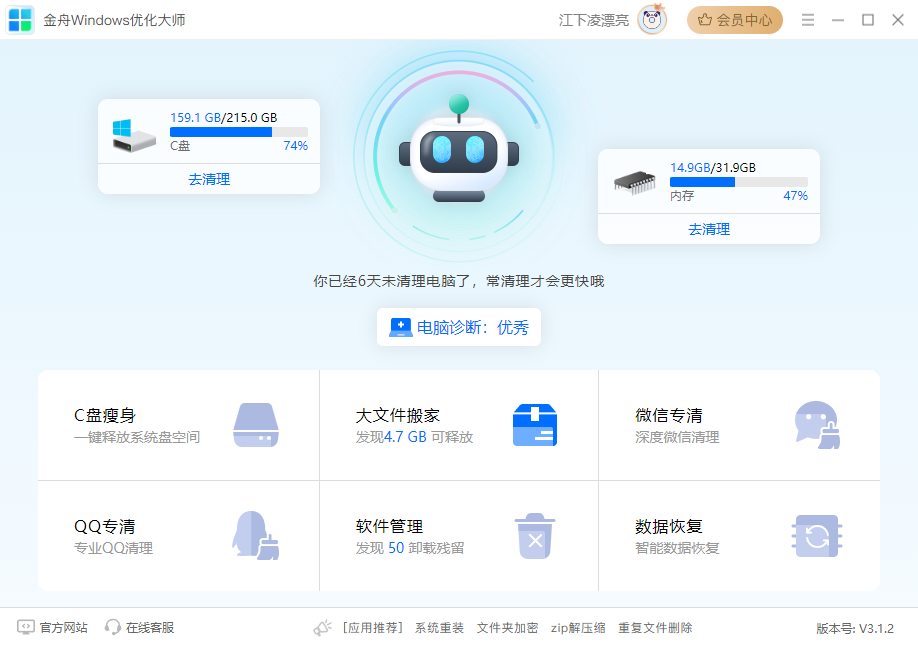Click the [应用推荐] label
This screenshot has width=918, height=647.
[372, 628]
